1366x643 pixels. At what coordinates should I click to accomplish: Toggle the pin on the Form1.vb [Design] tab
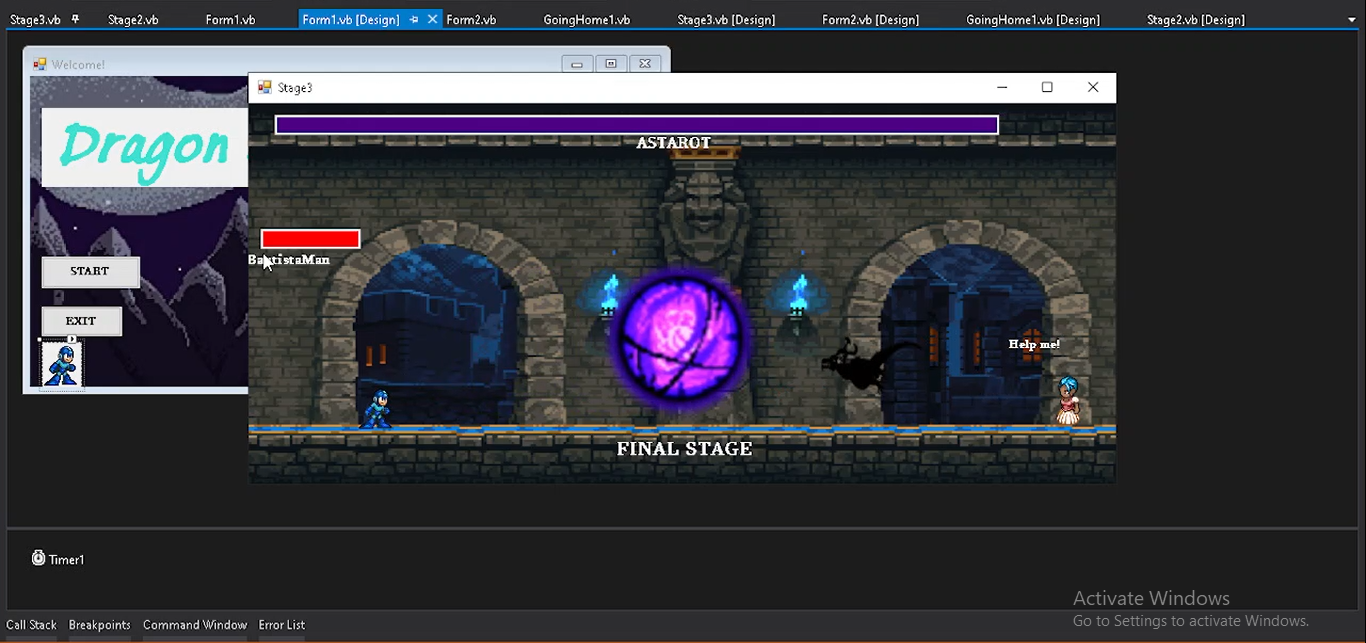414,19
